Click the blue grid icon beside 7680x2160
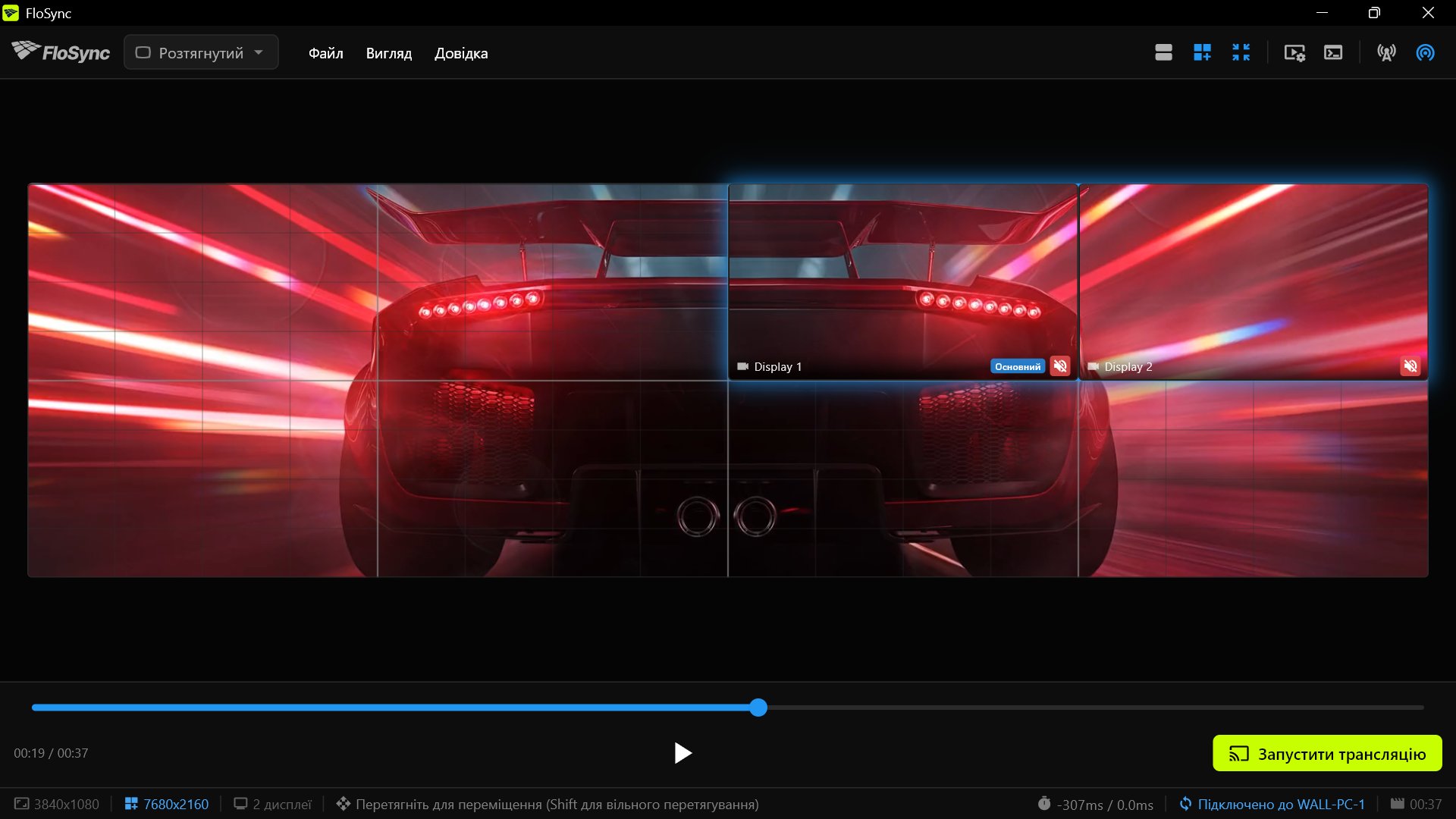 [131, 804]
